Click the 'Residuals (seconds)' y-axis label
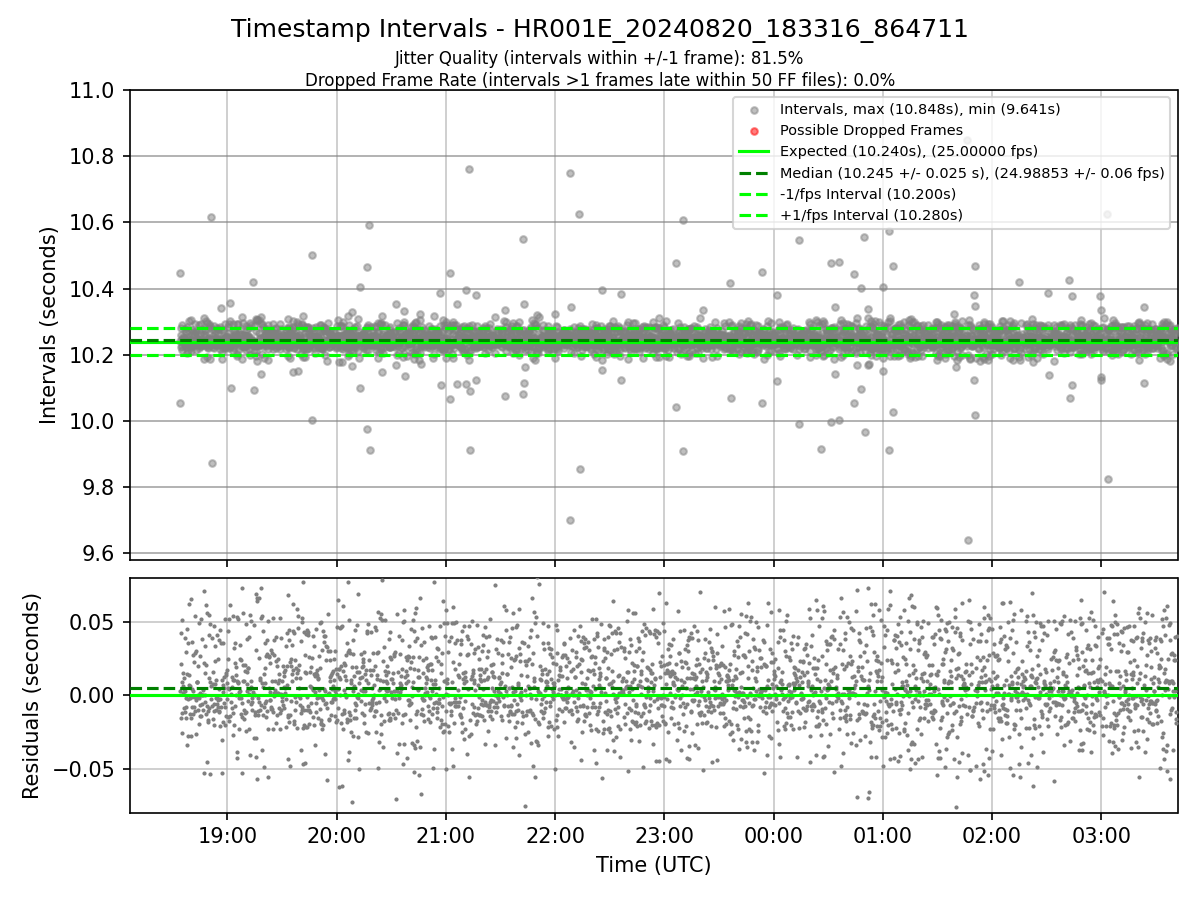 (x=31, y=696)
